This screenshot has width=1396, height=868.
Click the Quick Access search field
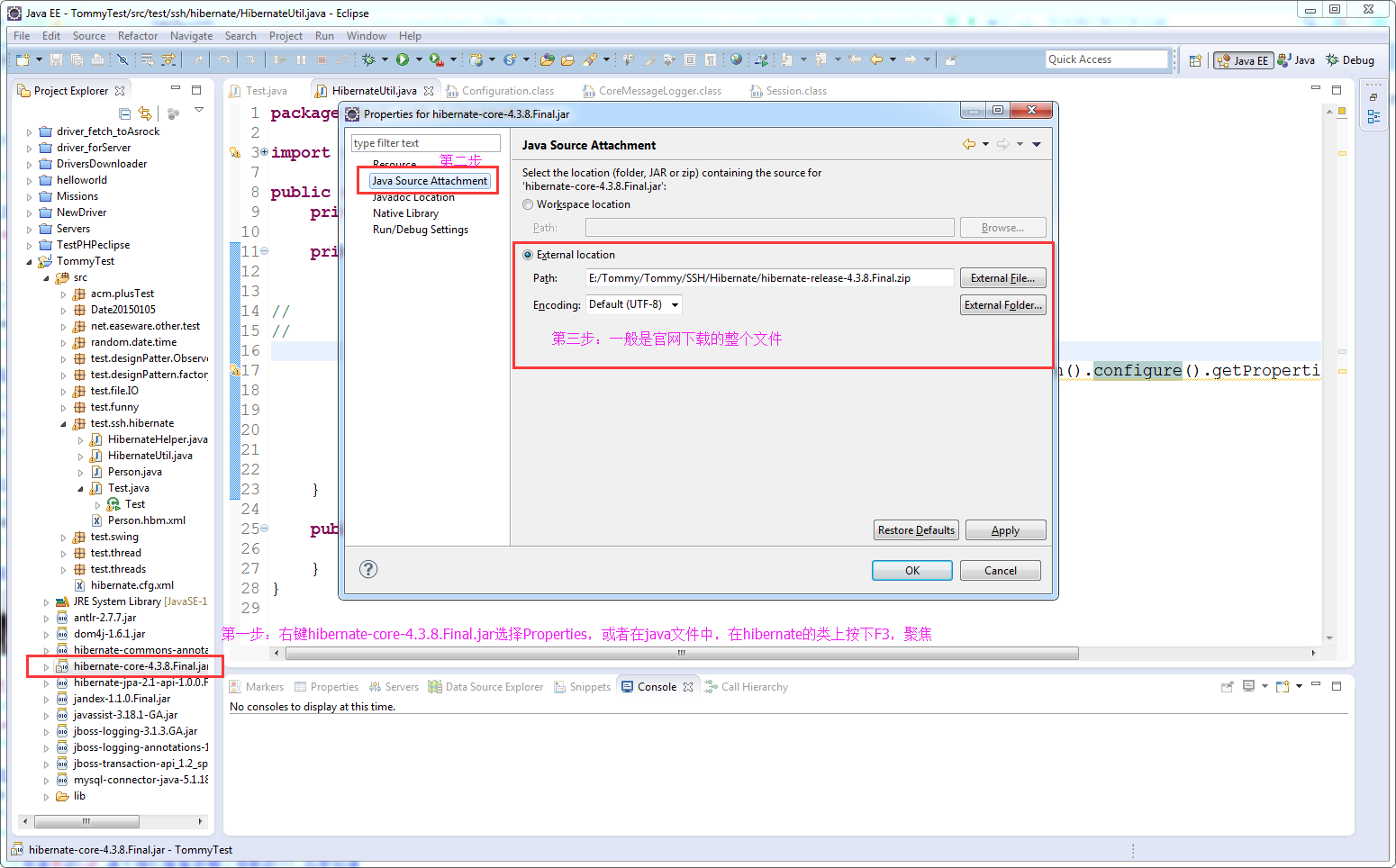1106,59
